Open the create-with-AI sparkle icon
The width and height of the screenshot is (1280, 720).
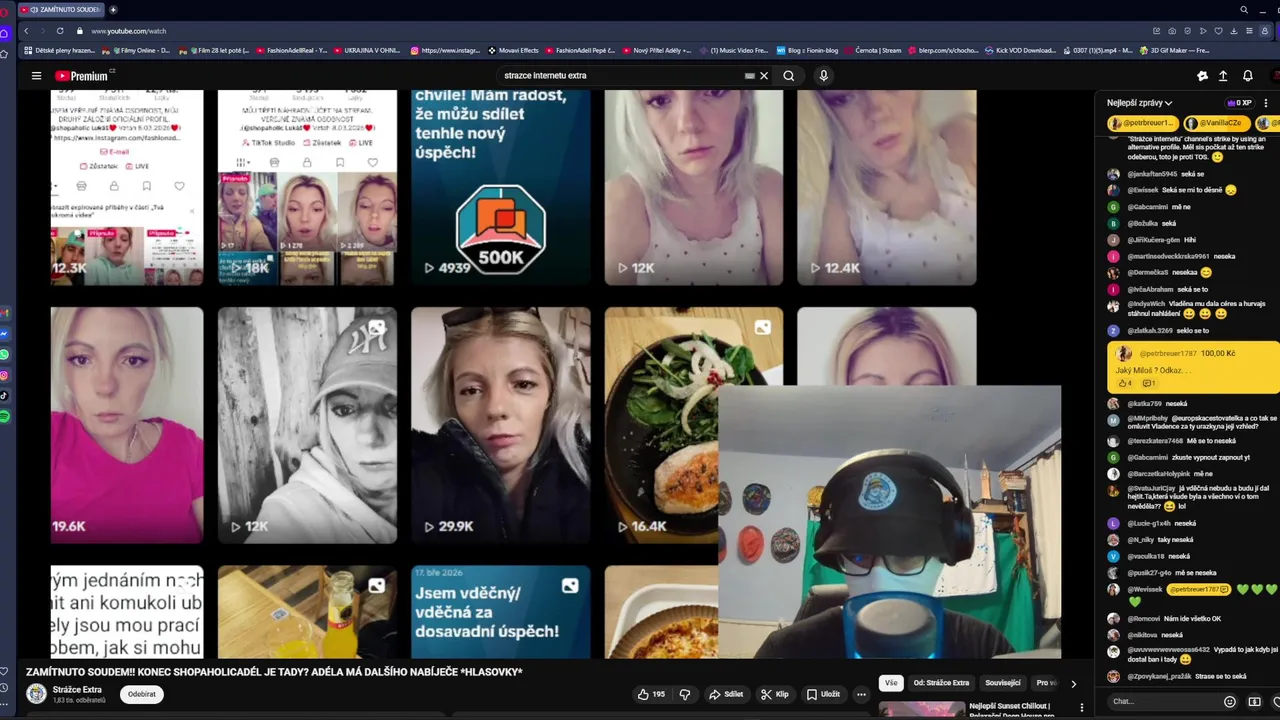pos(1202,76)
